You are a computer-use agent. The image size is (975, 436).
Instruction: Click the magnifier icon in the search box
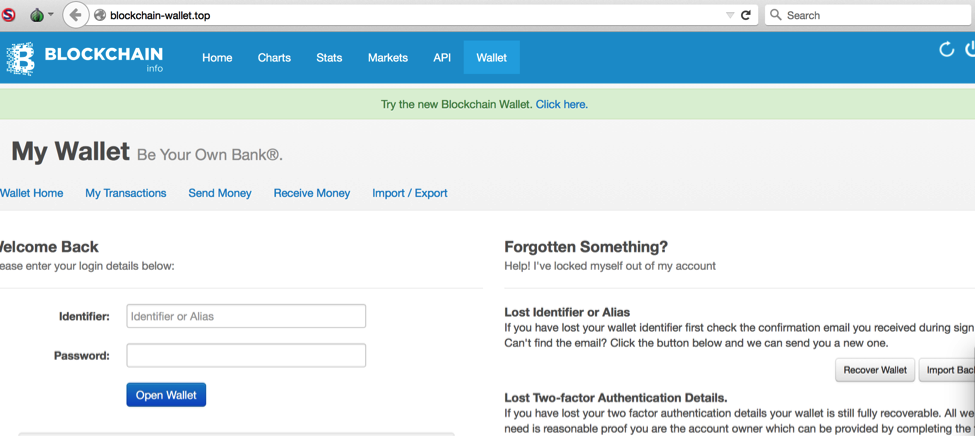pos(775,15)
